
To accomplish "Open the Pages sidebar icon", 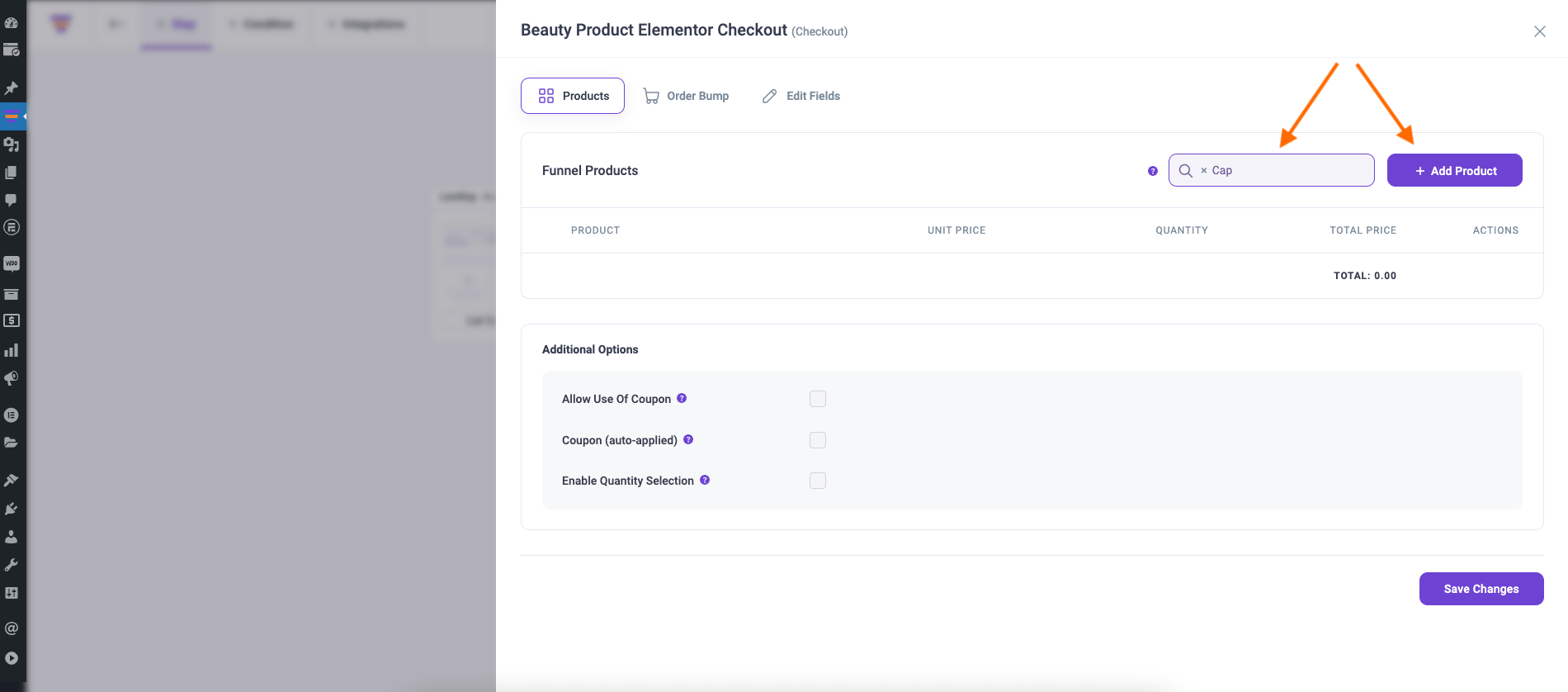I will [12, 173].
